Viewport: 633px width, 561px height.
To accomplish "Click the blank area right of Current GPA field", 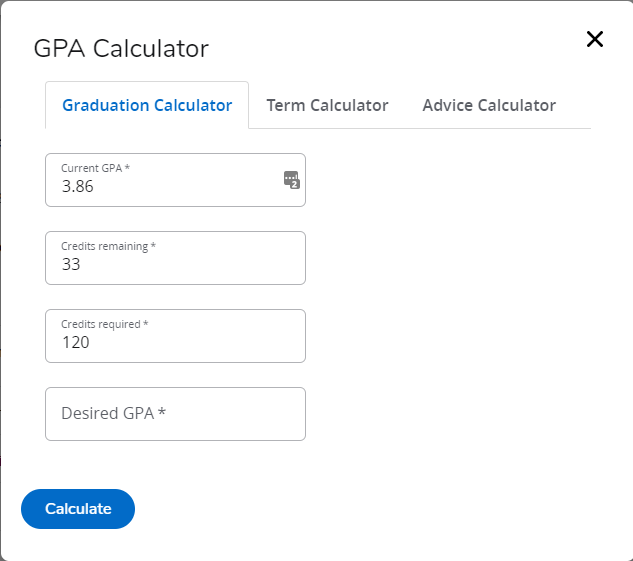I will tap(448, 180).
